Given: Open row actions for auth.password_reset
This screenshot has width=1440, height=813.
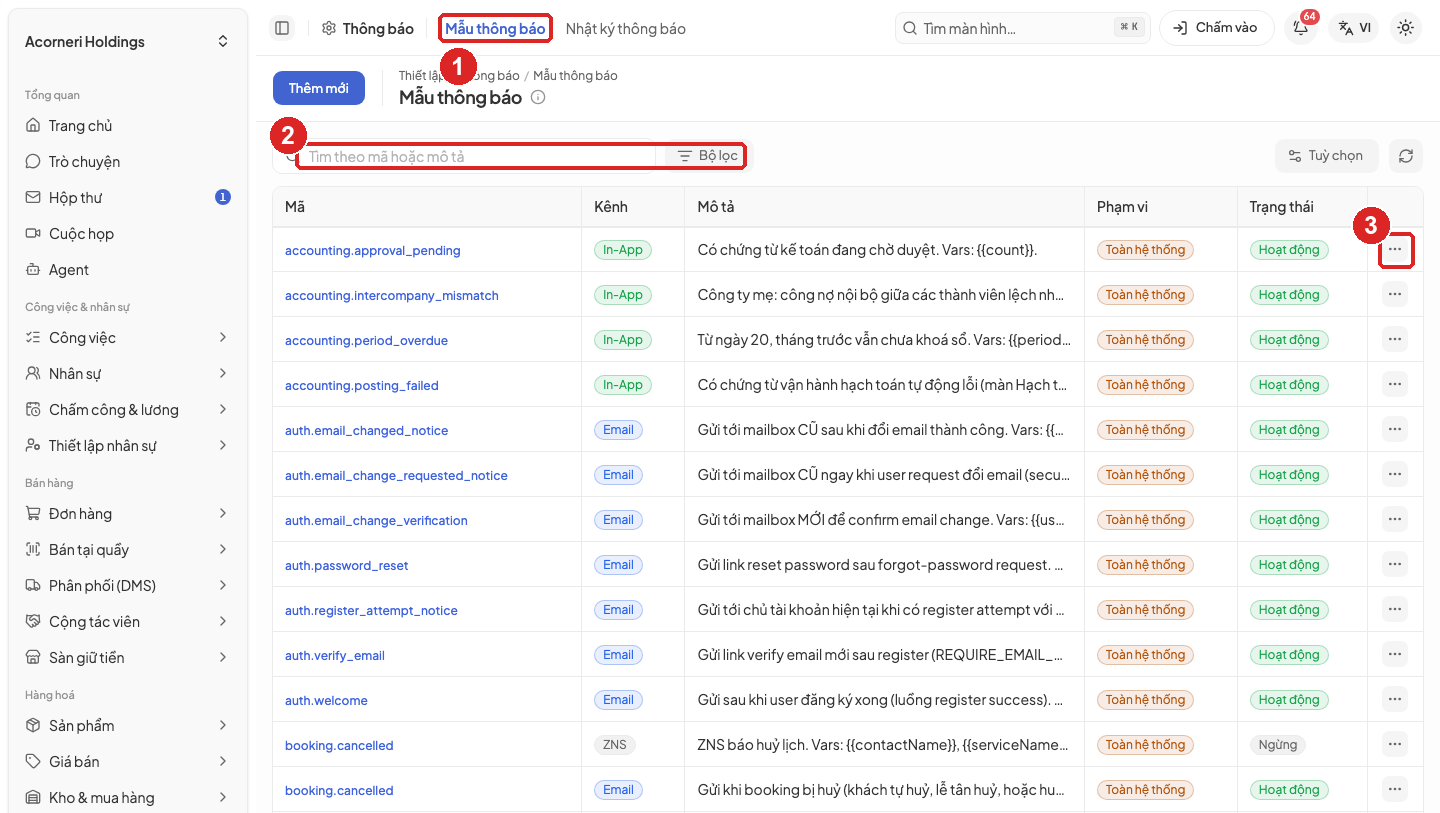Looking at the screenshot, I should coord(1395,565).
